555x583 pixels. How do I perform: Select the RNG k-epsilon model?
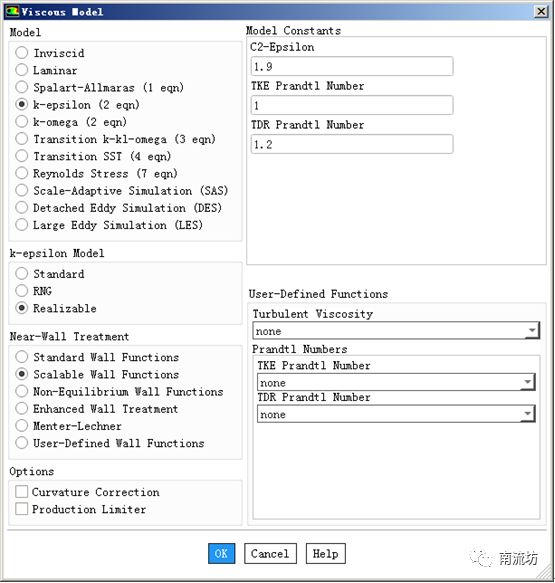pos(22,291)
